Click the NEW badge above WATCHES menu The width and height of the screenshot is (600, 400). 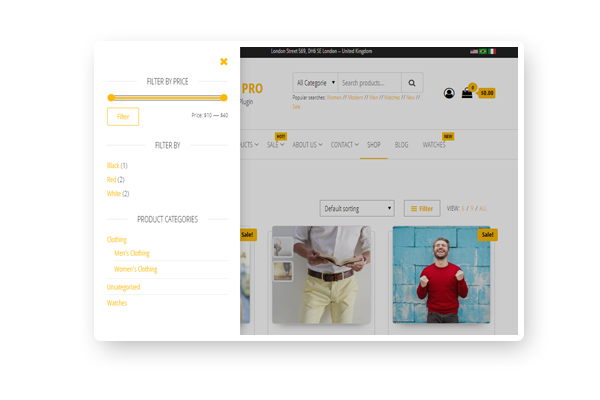[x=448, y=136]
